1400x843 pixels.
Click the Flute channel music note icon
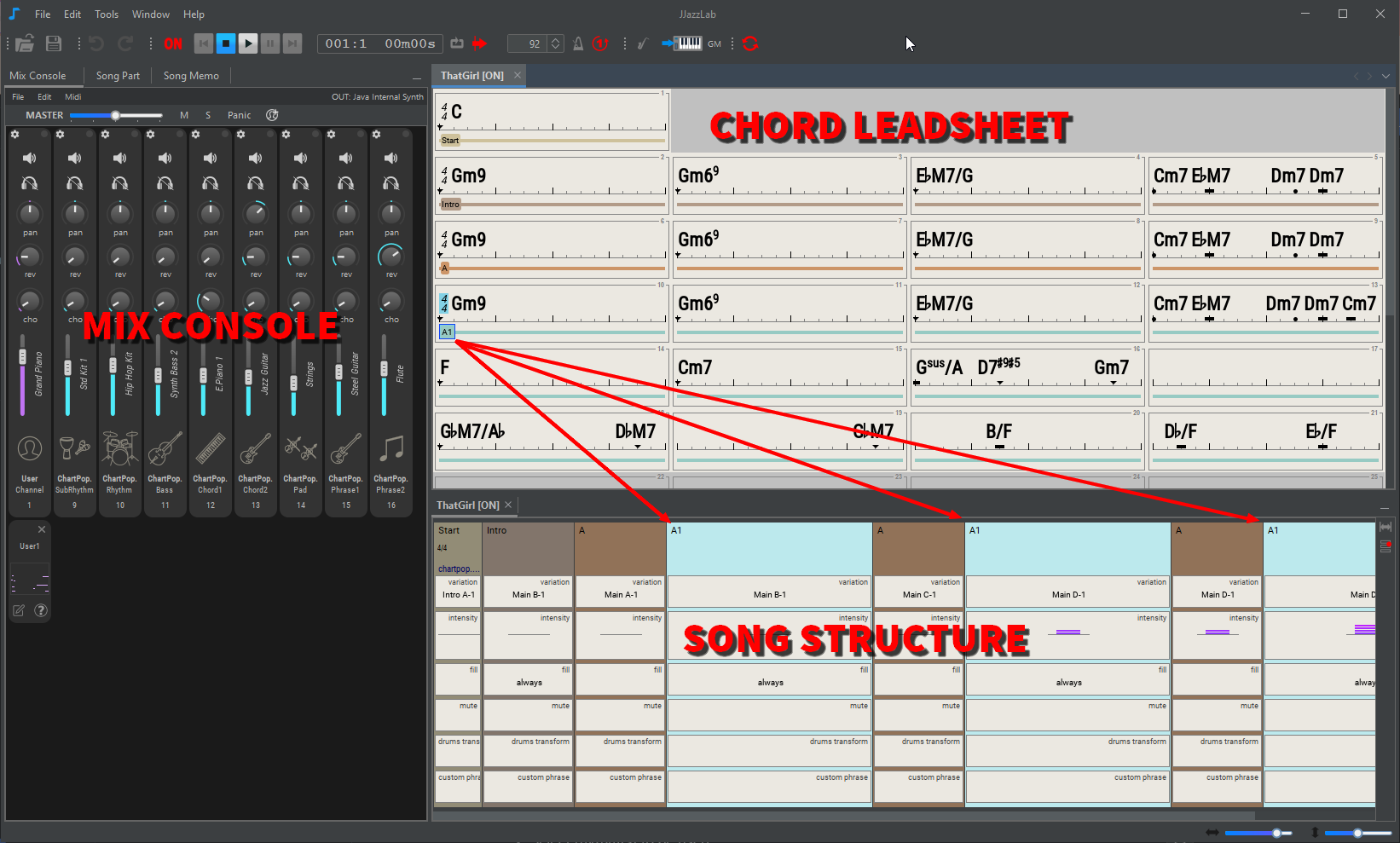[x=390, y=448]
